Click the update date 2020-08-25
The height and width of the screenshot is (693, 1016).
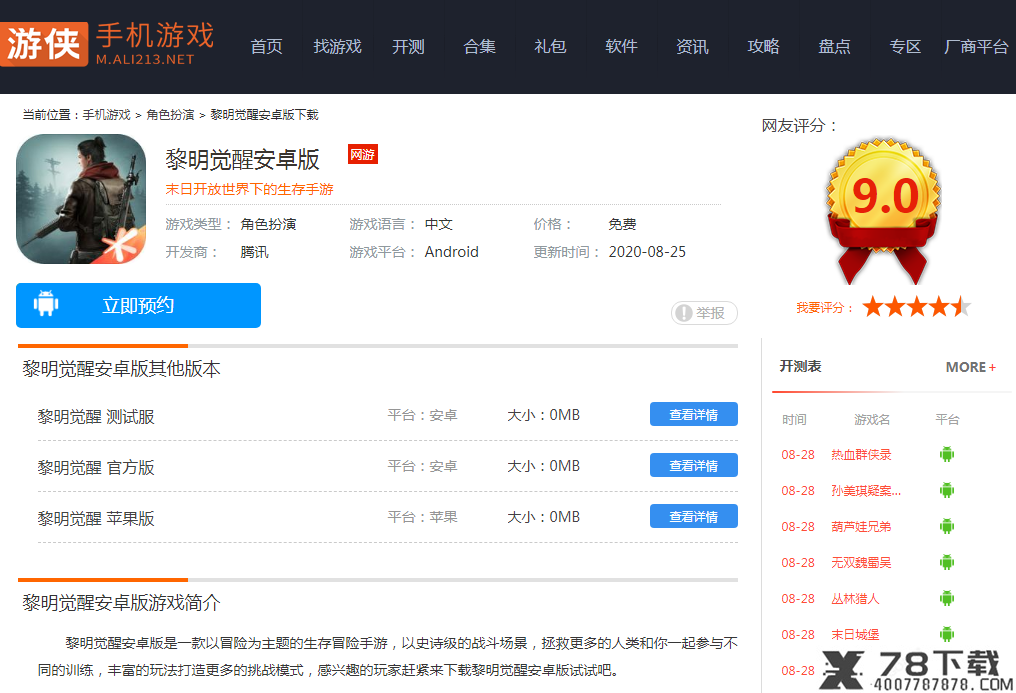coord(647,252)
